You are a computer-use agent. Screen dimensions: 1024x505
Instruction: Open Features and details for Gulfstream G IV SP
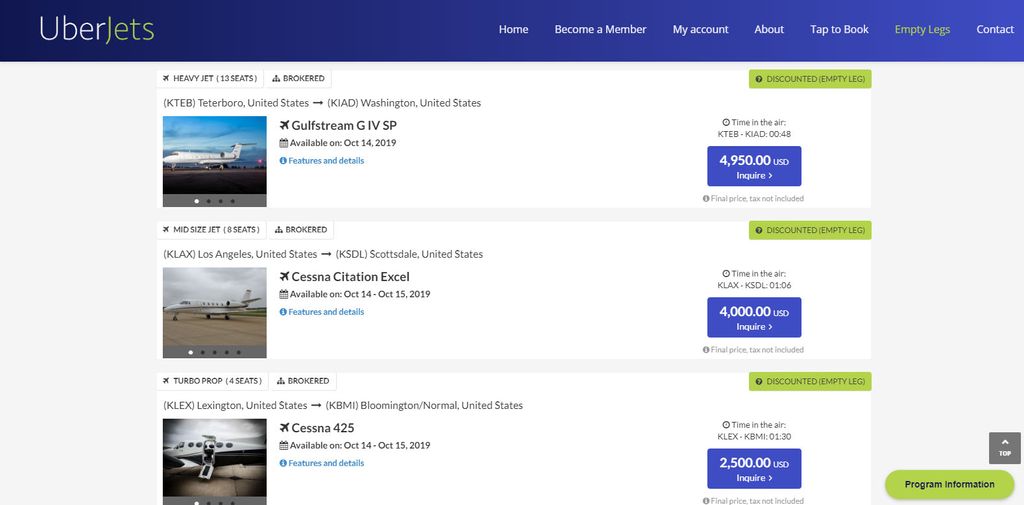click(326, 161)
